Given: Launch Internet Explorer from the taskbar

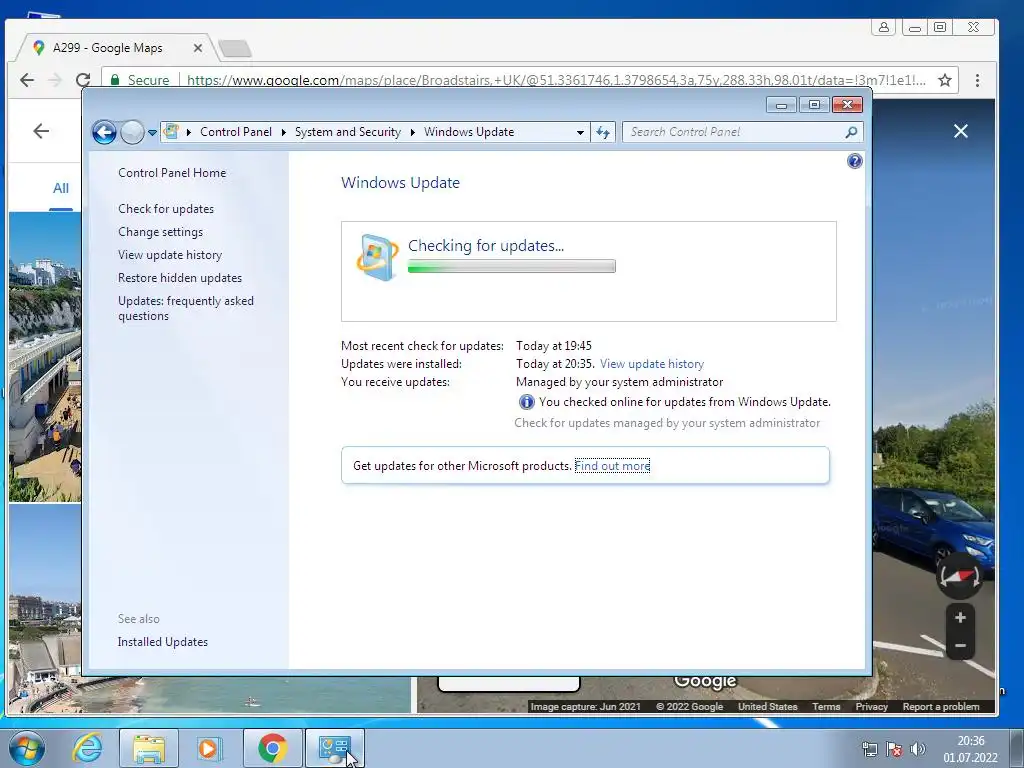Looking at the screenshot, I should [87, 748].
